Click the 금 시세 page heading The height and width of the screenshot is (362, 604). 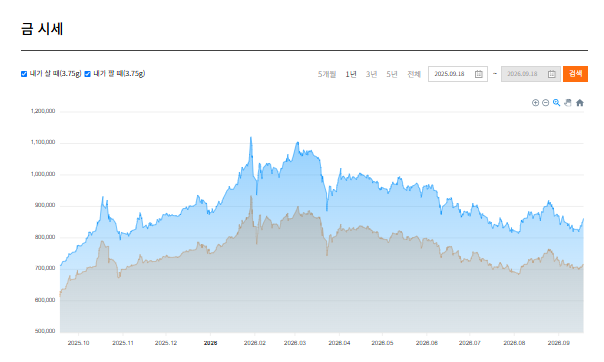point(42,29)
